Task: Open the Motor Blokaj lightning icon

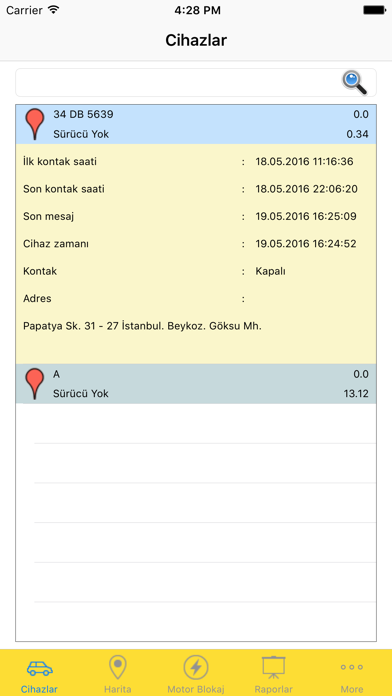Action: (x=196, y=667)
